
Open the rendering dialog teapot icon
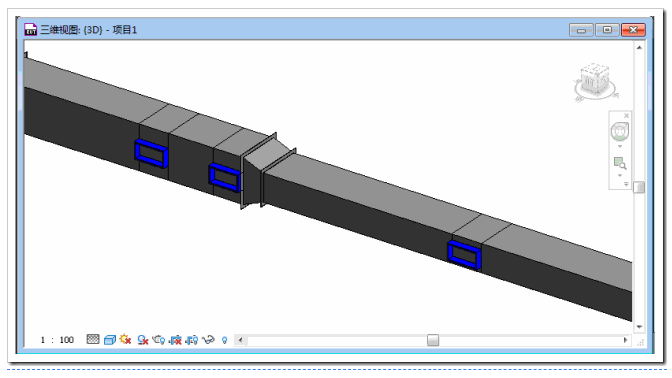coord(159,340)
